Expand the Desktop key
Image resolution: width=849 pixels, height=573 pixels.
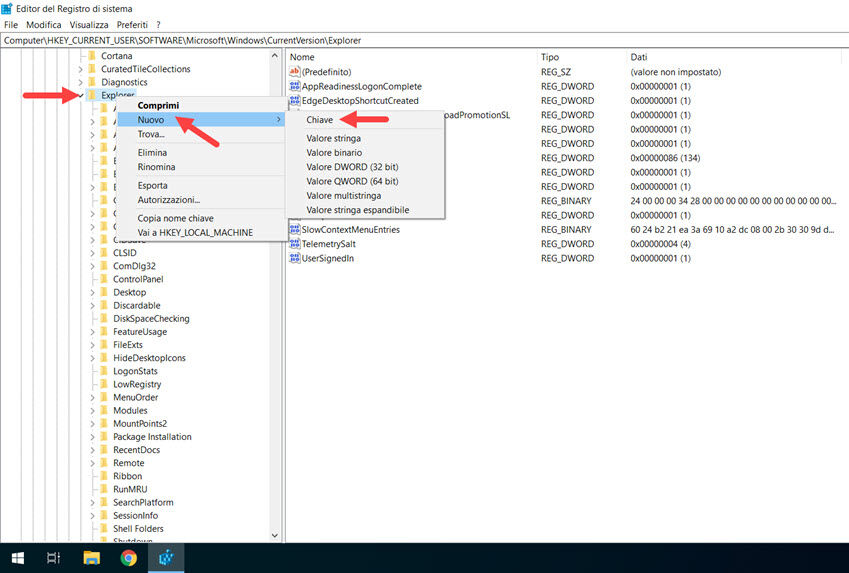coord(92,292)
